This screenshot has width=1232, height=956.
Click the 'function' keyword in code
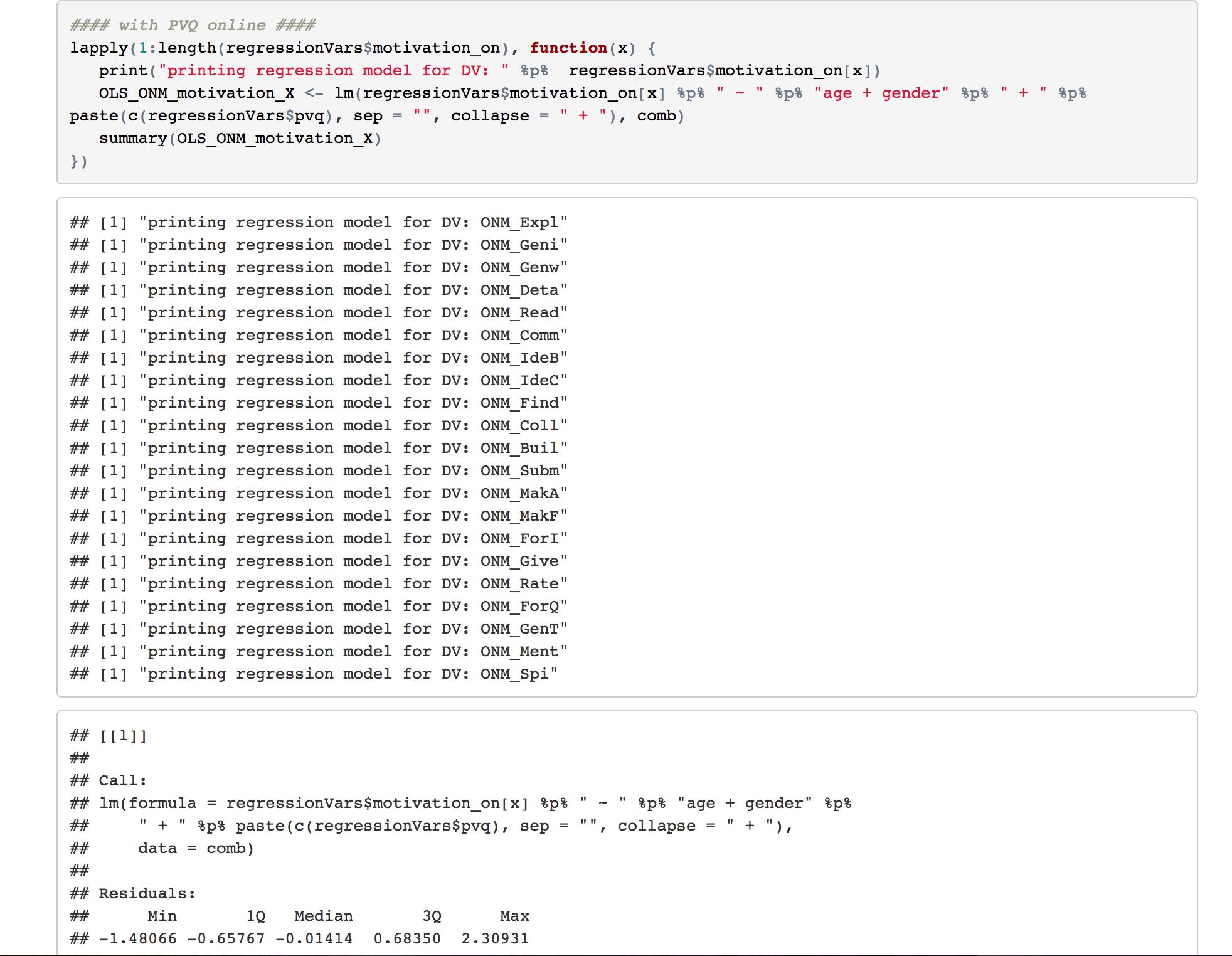568,48
